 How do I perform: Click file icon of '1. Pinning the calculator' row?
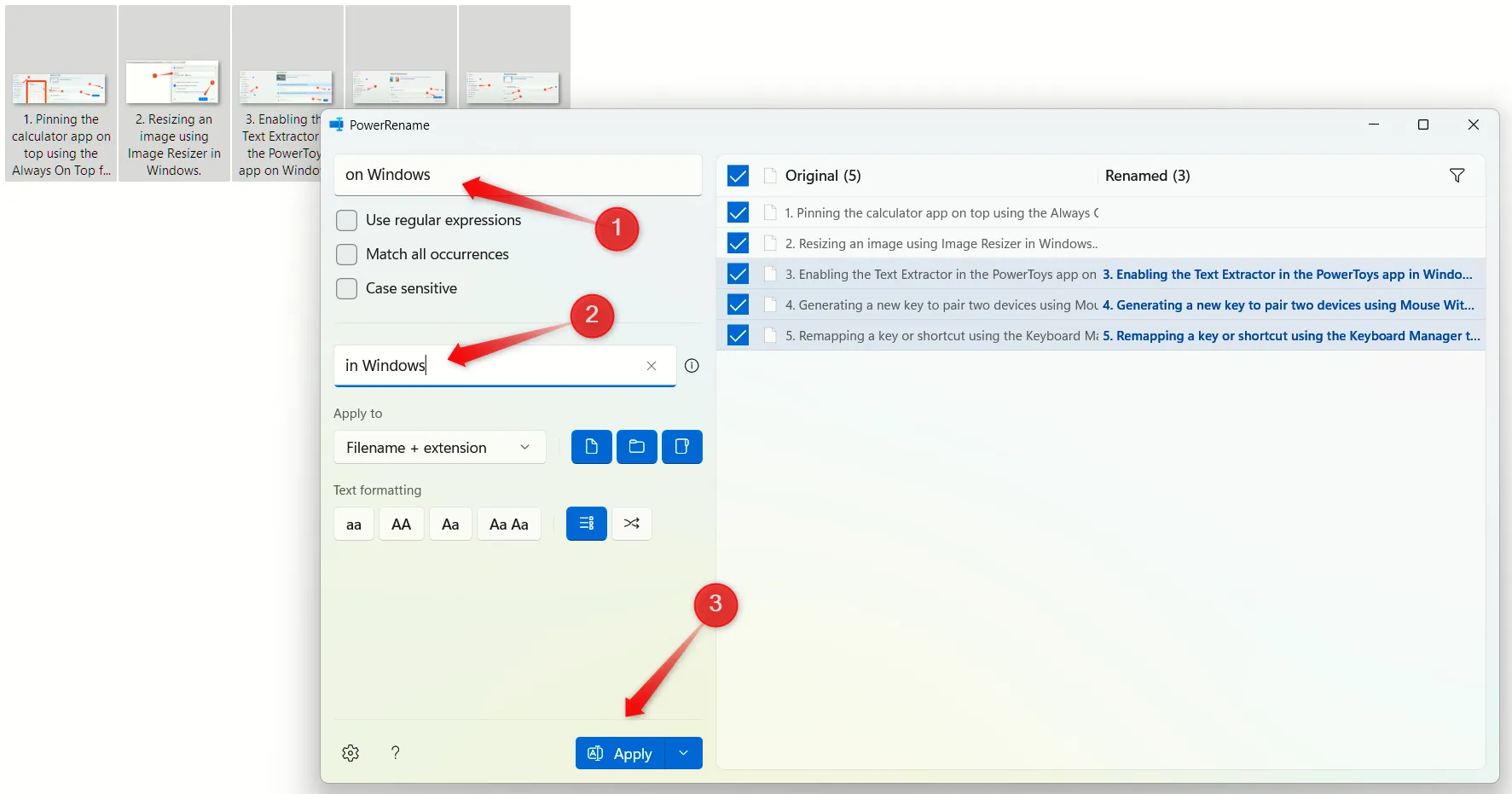[770, 213]
